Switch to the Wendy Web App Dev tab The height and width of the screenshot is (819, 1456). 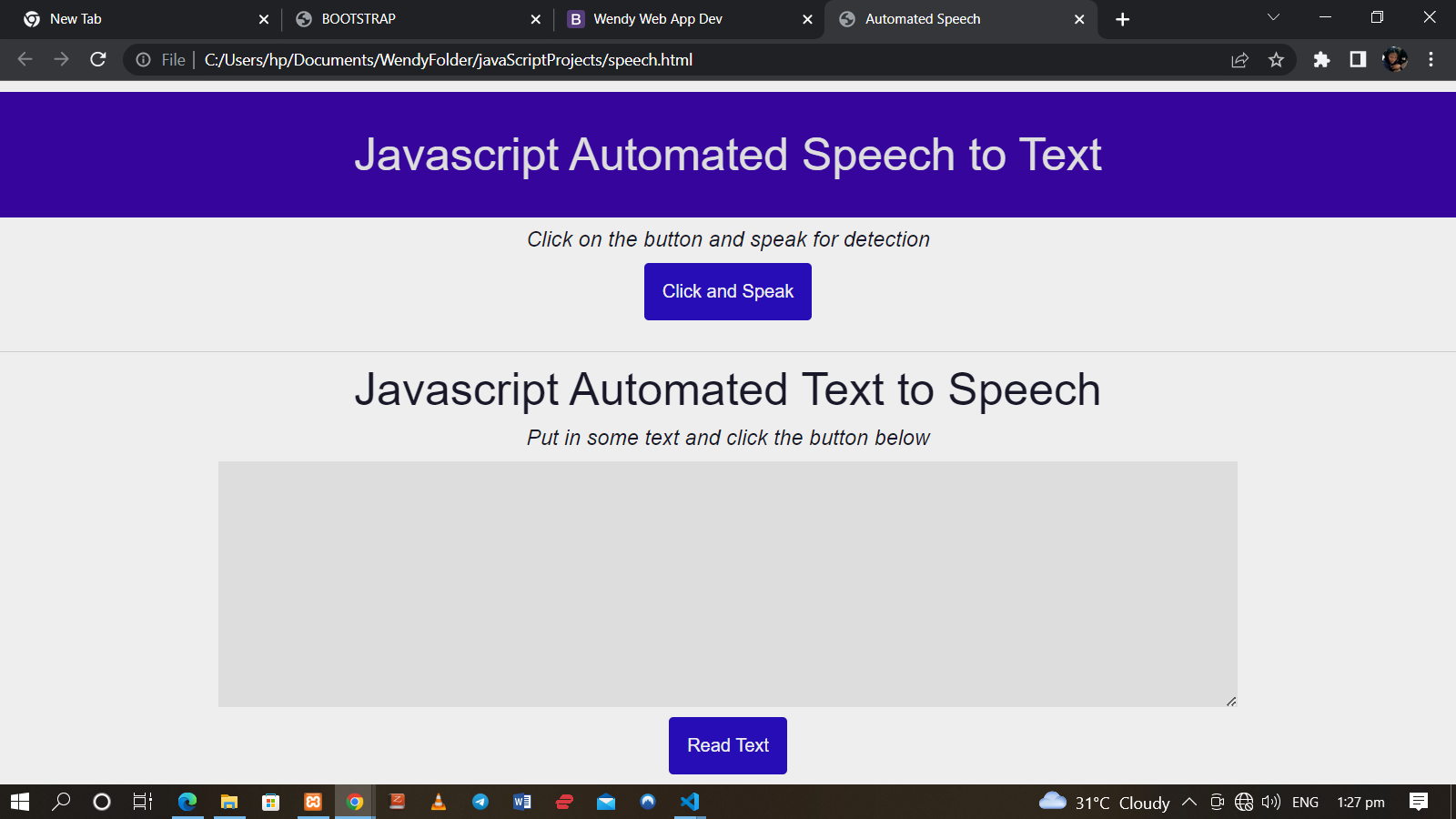(678, 19)
